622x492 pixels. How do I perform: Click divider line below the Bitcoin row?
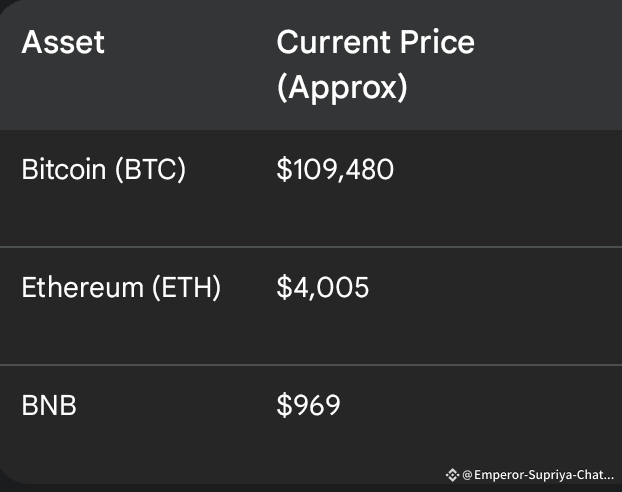311,247
